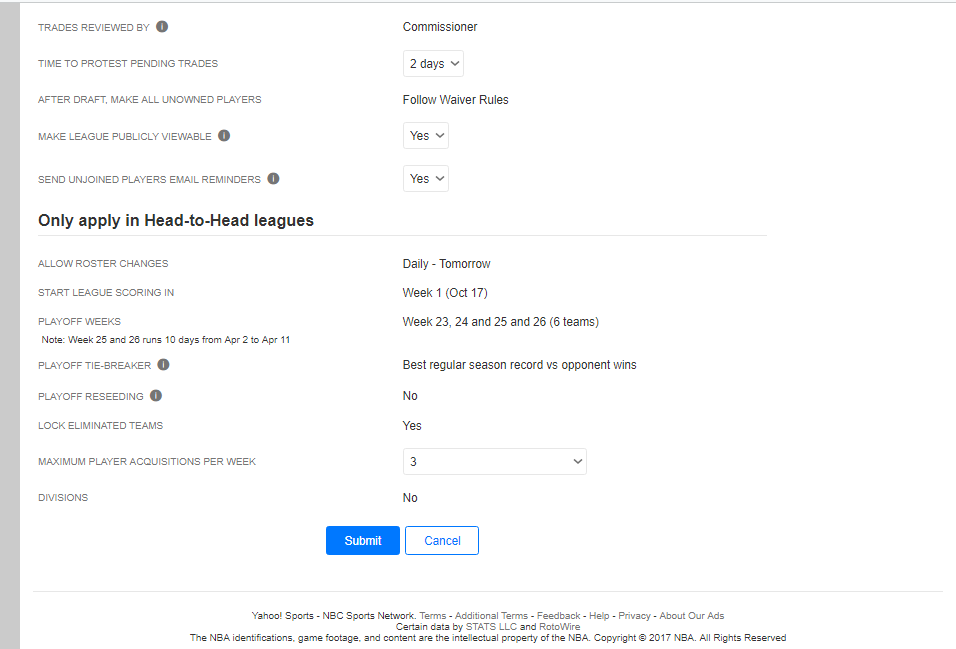Image resolution: width=956 pixels, height=649 pixels.
Task: Click the Playoff Reseeding info icon
Action: 156,396
